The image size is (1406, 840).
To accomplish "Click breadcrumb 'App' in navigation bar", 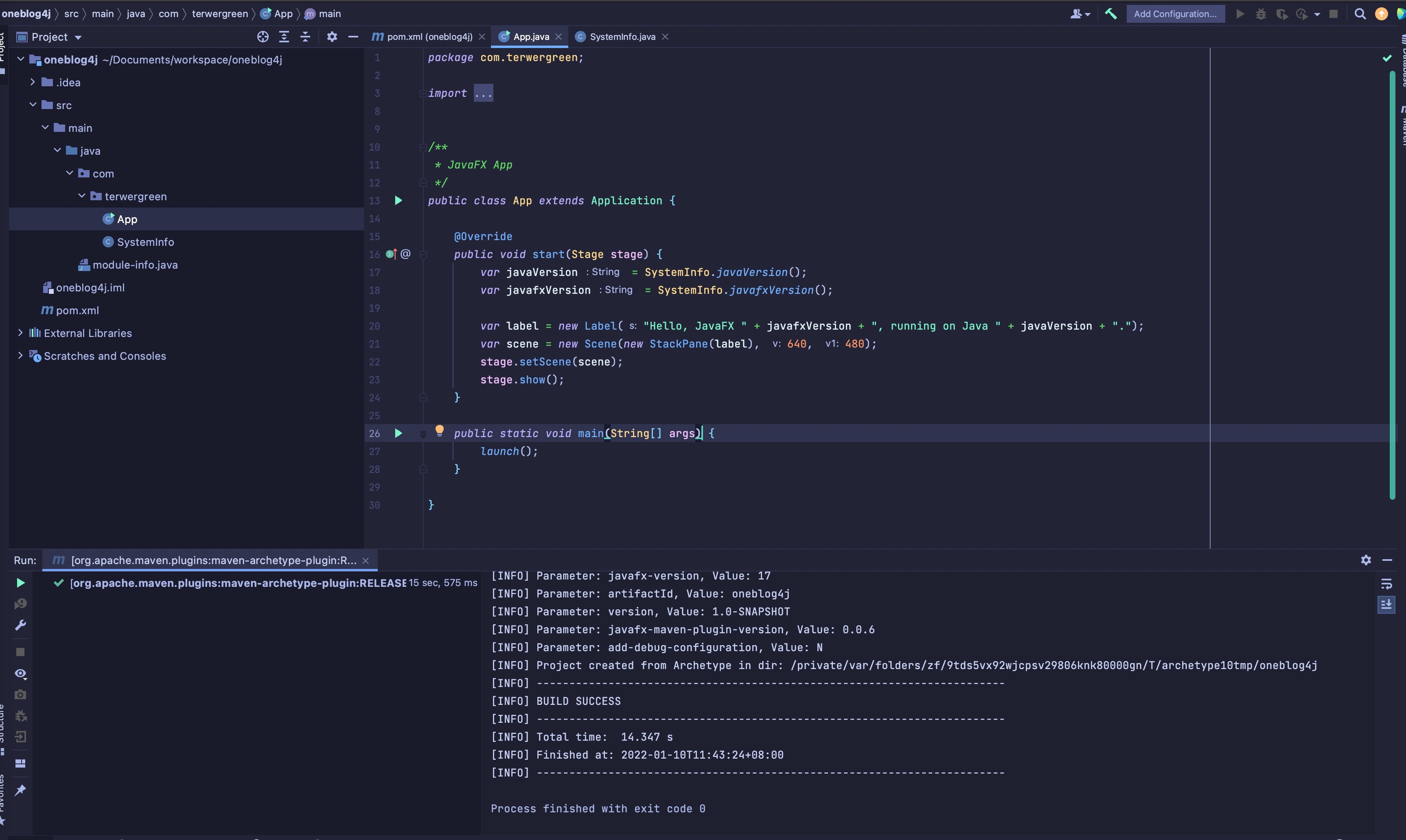I will click(277, 13).
